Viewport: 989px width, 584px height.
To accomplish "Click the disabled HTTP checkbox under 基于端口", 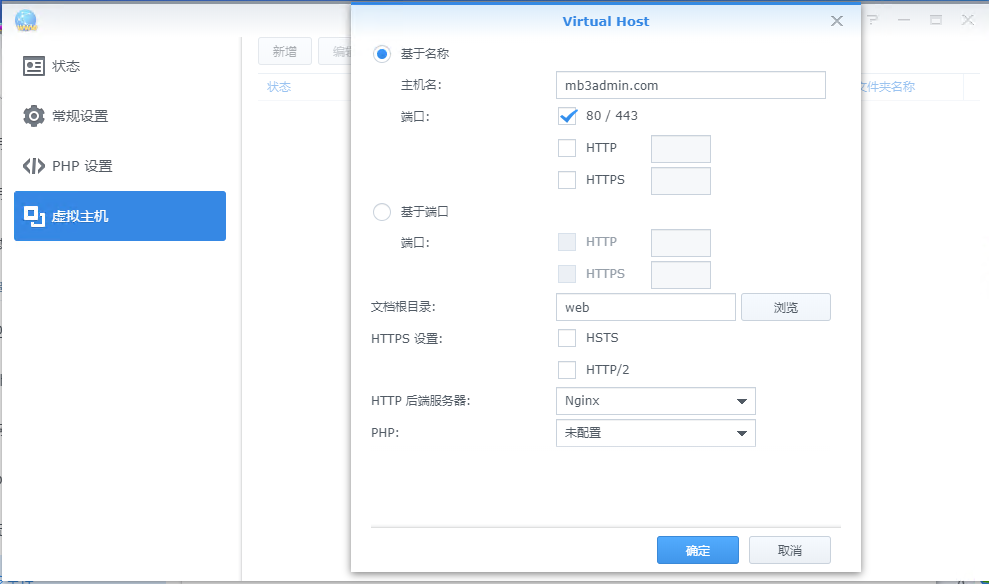I will pos(567,242).
